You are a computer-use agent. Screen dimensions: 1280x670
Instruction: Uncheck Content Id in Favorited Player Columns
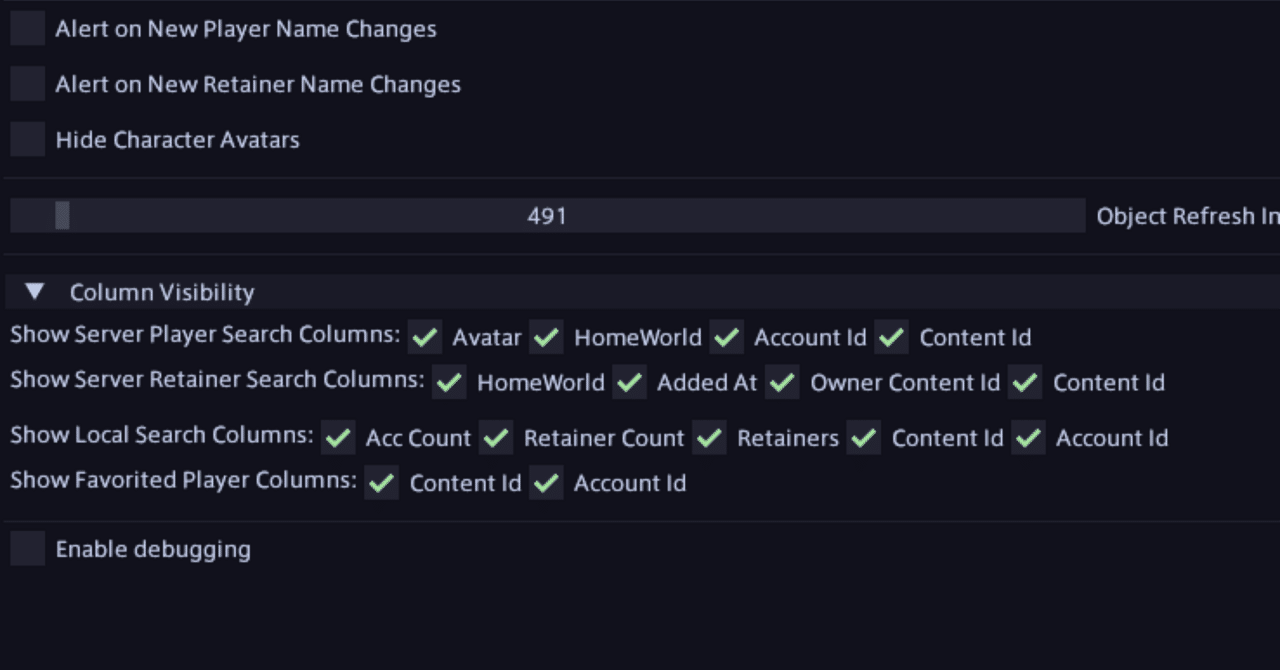[x=382, y=483]
